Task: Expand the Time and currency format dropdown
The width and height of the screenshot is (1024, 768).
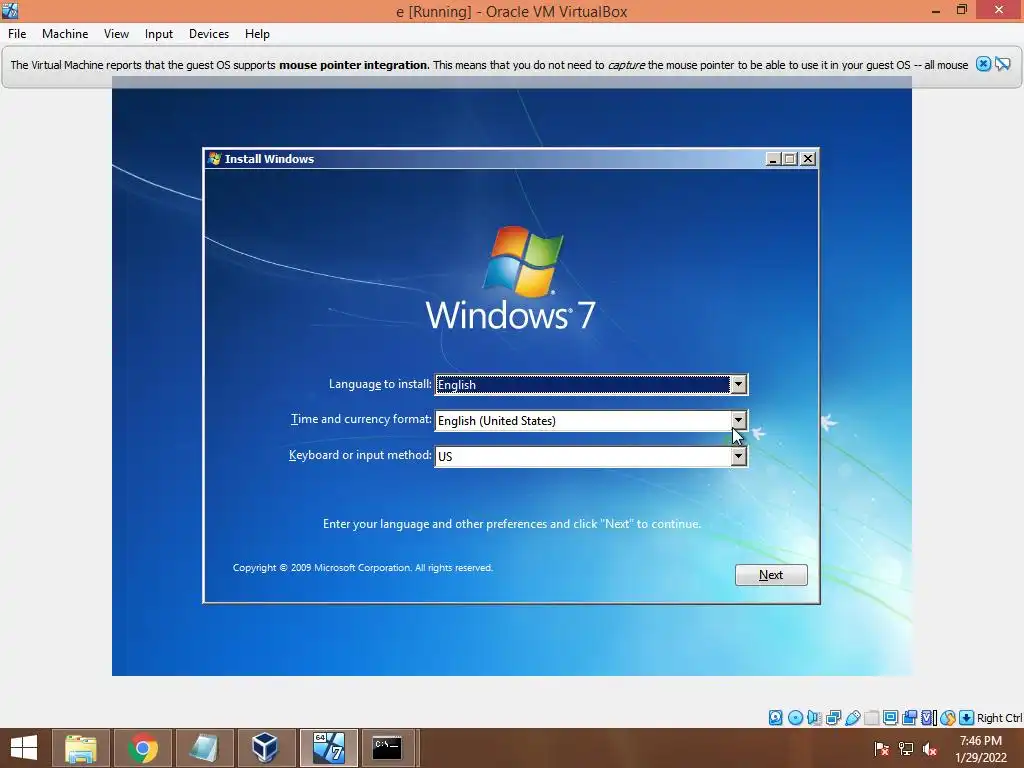Action: coord(738,421)
